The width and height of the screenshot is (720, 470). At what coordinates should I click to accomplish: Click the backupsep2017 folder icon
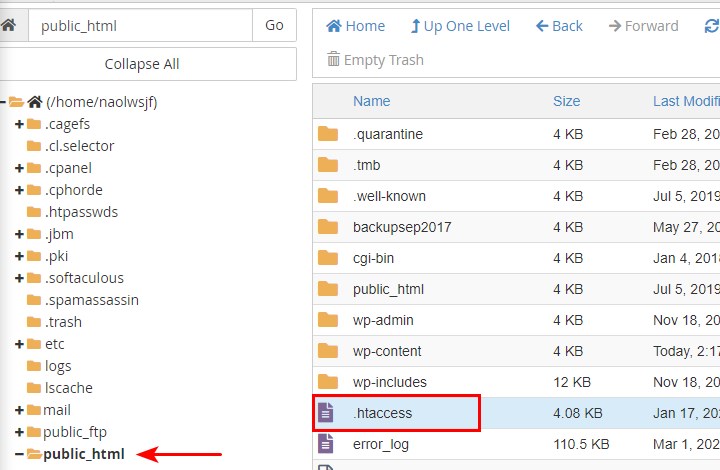(x=328, y=227)
